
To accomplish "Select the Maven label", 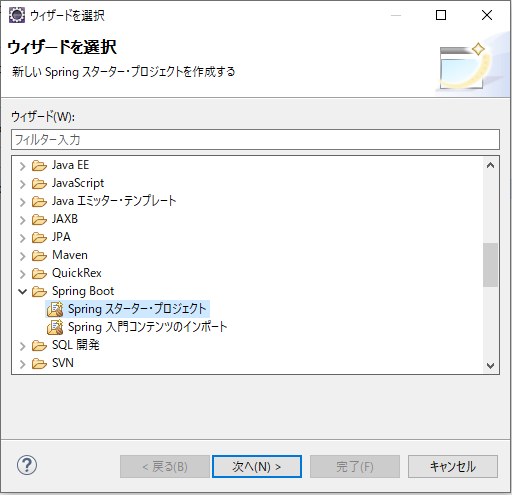I will tap(70, 255).
